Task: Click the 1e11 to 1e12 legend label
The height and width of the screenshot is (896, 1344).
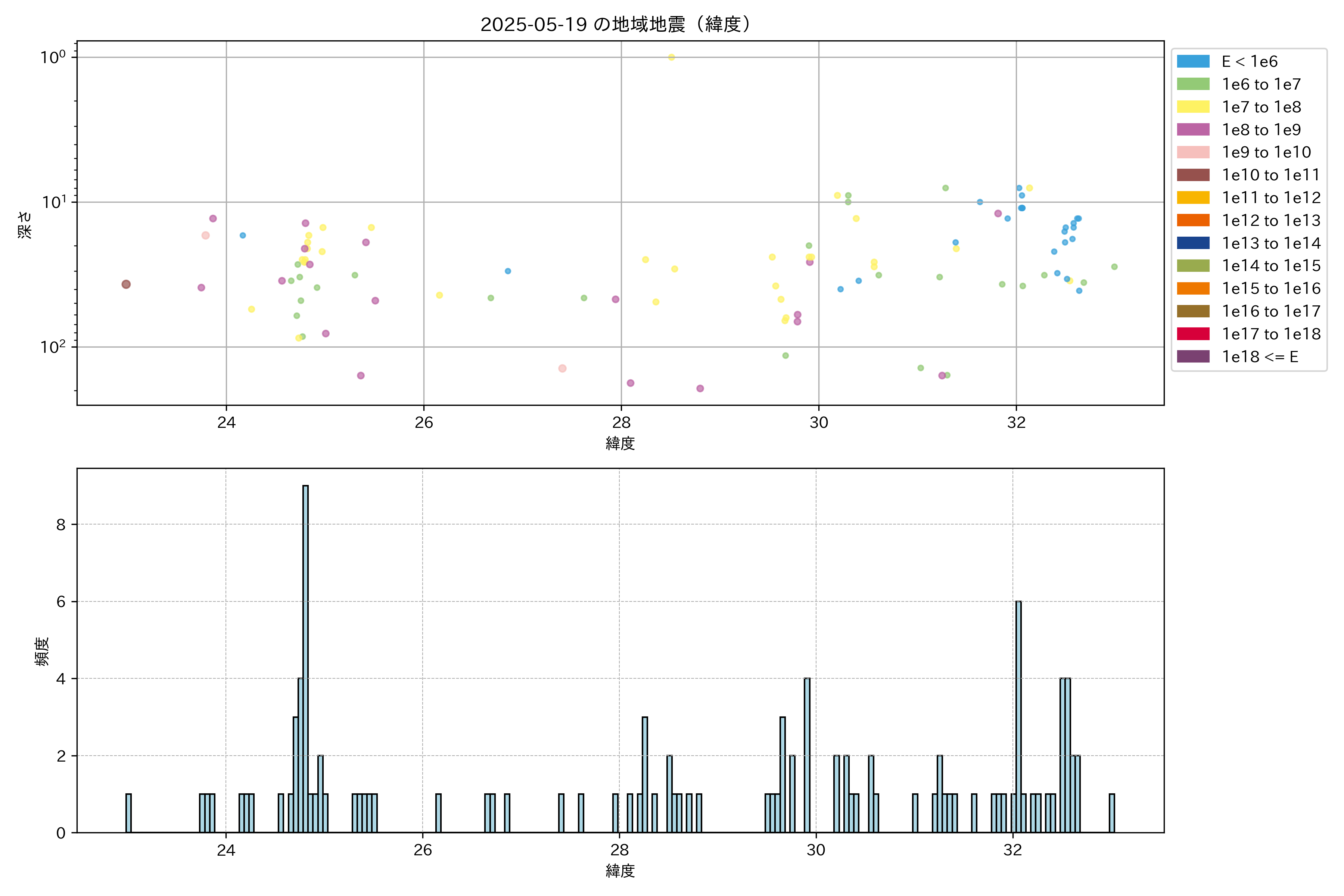Action: 1271,198
